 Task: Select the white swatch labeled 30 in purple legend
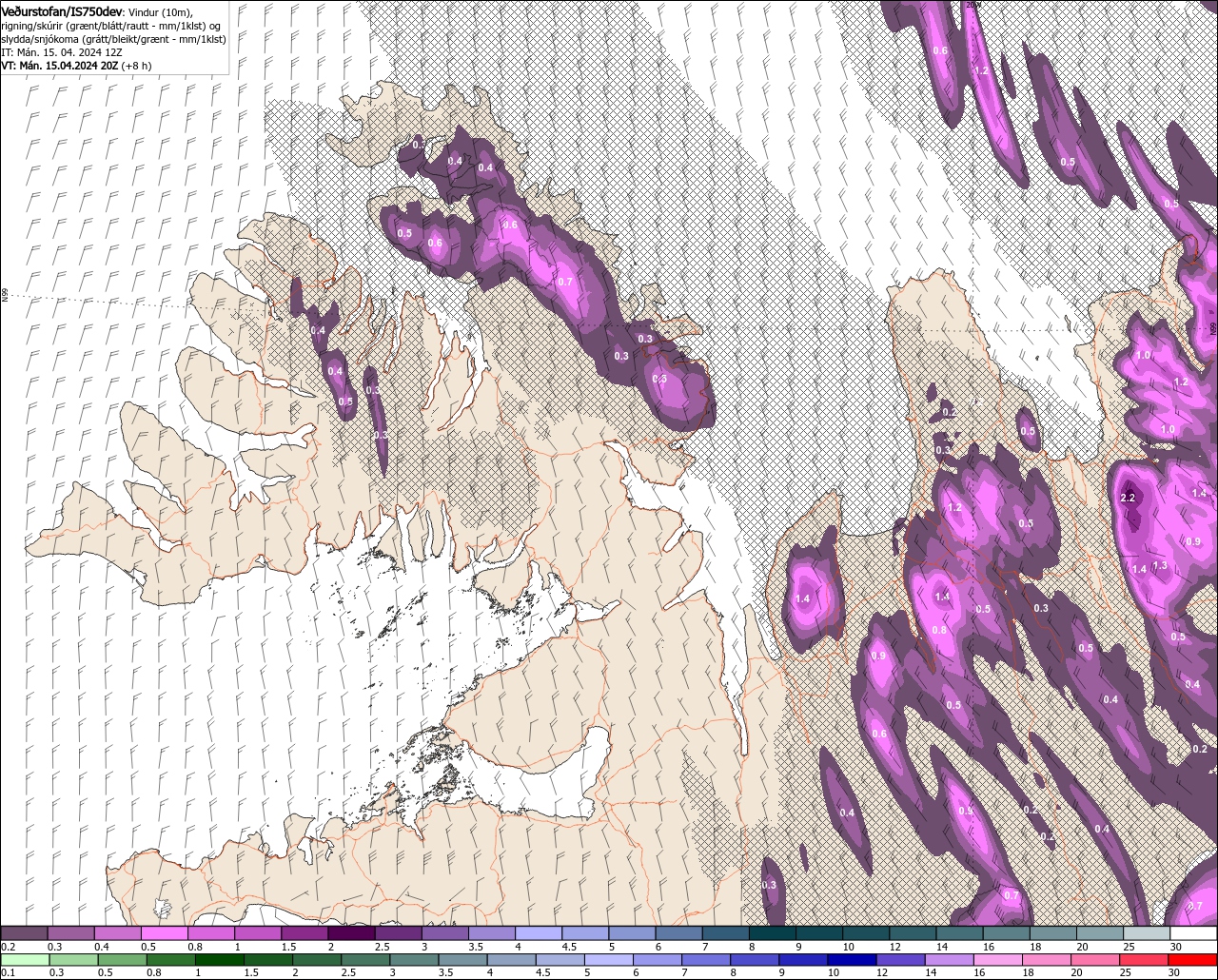pyautogui.click(x=1193, y=933)
